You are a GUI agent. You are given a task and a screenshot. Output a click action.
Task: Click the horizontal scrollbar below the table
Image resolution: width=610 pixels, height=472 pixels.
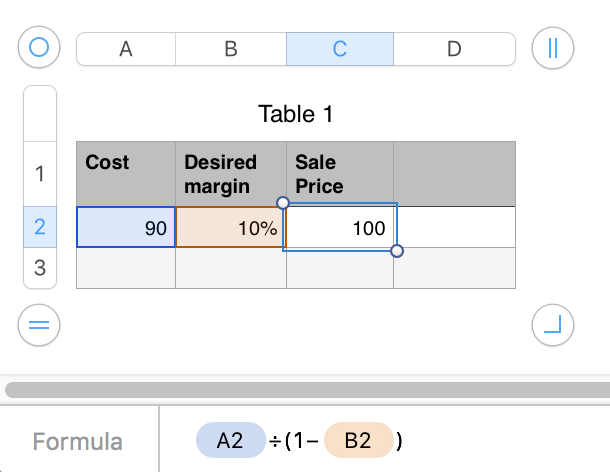pos(305,390)
